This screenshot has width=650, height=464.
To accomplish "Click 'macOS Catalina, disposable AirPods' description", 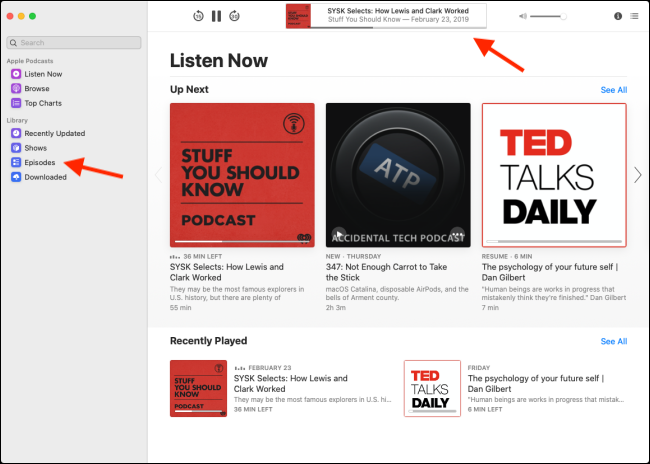I will click(397, 294).
